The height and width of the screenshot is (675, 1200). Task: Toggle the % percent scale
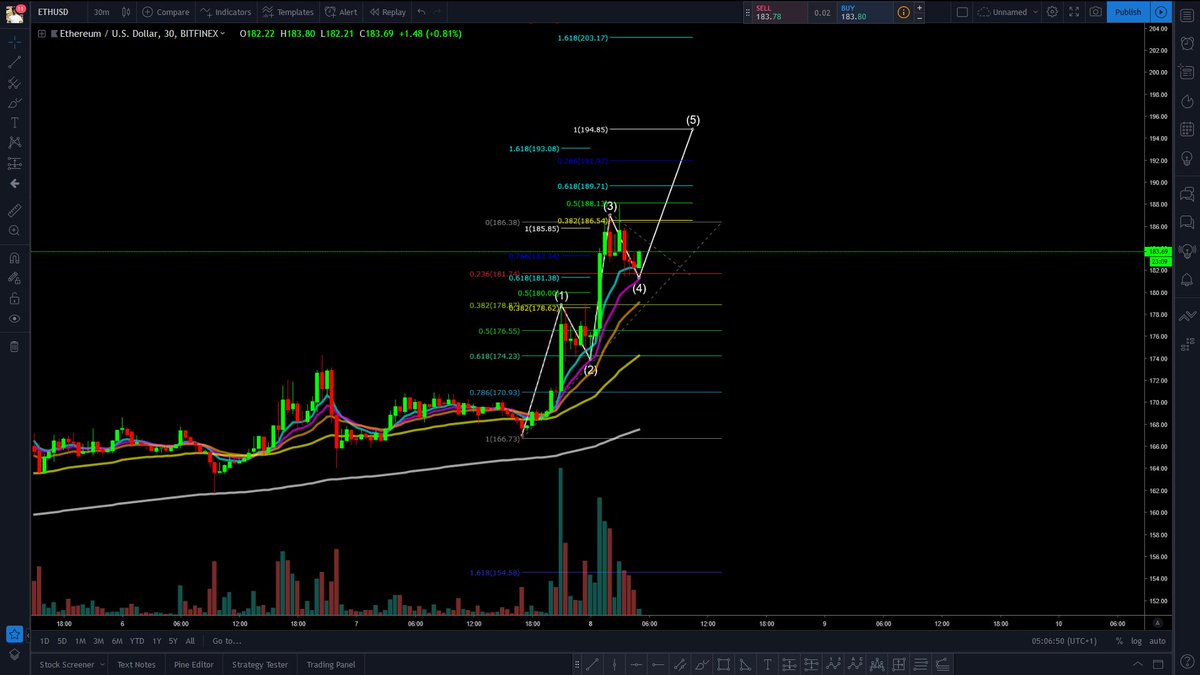click(1120, 641)
